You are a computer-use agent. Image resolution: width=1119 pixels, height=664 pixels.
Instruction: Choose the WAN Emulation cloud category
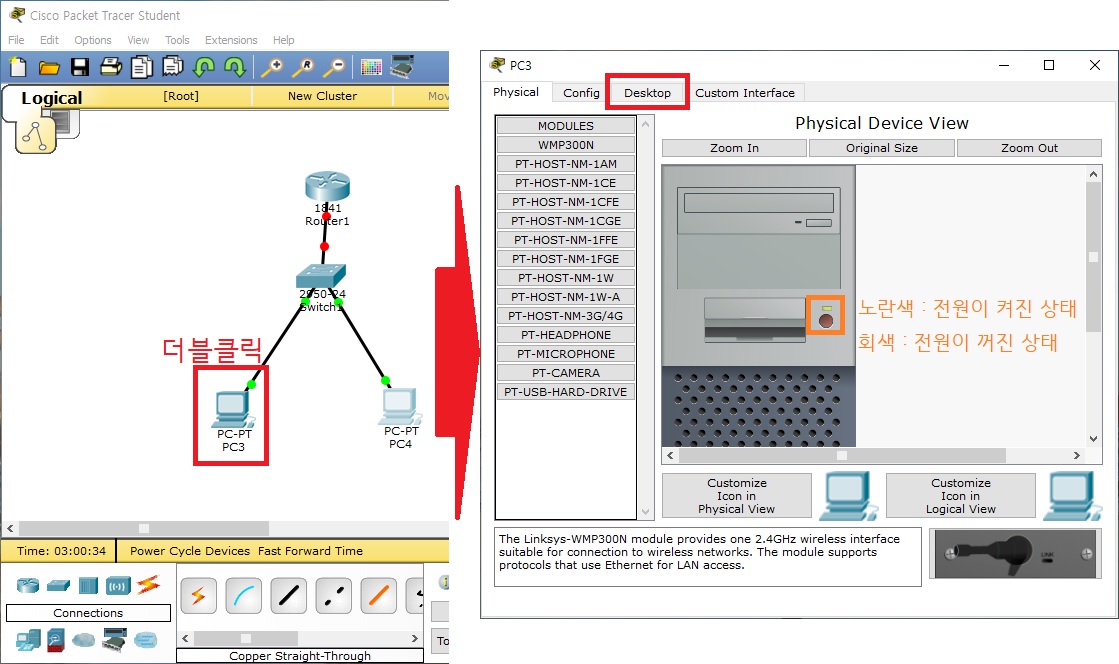point(83,640)
